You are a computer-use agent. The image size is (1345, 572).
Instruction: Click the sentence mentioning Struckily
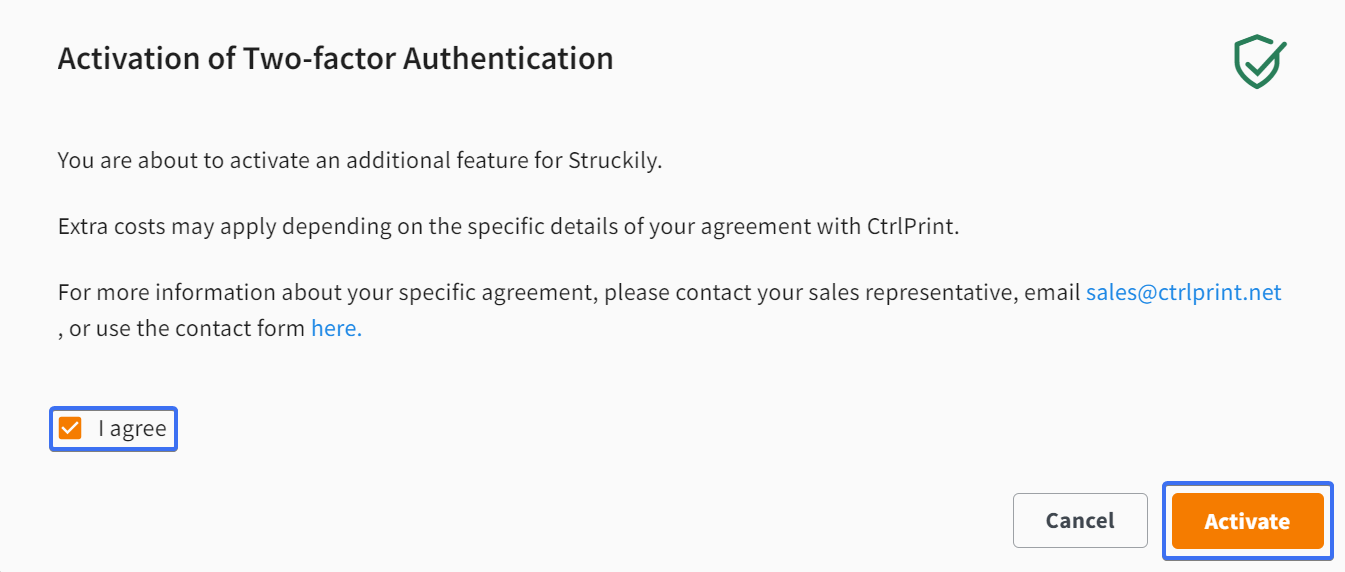360,160
